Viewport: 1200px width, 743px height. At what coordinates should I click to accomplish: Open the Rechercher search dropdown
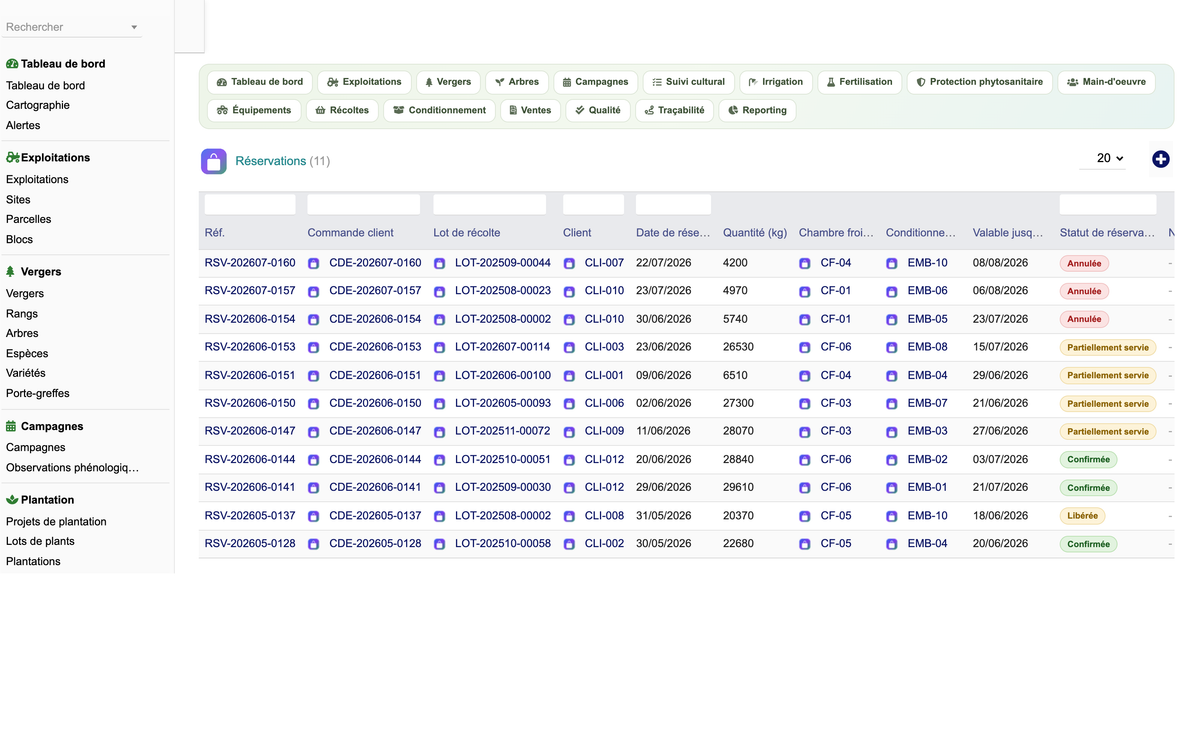point(72,27)
